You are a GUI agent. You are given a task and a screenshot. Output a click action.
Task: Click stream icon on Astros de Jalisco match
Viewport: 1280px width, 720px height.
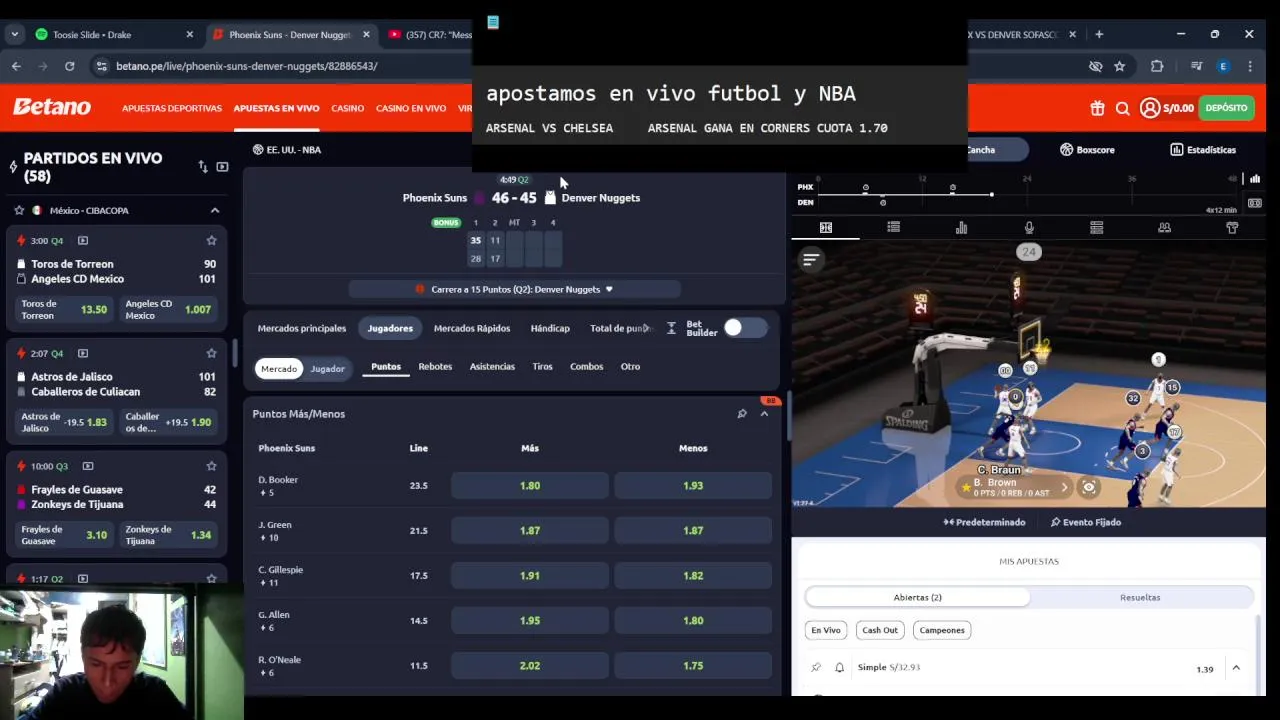pos(83,353)
